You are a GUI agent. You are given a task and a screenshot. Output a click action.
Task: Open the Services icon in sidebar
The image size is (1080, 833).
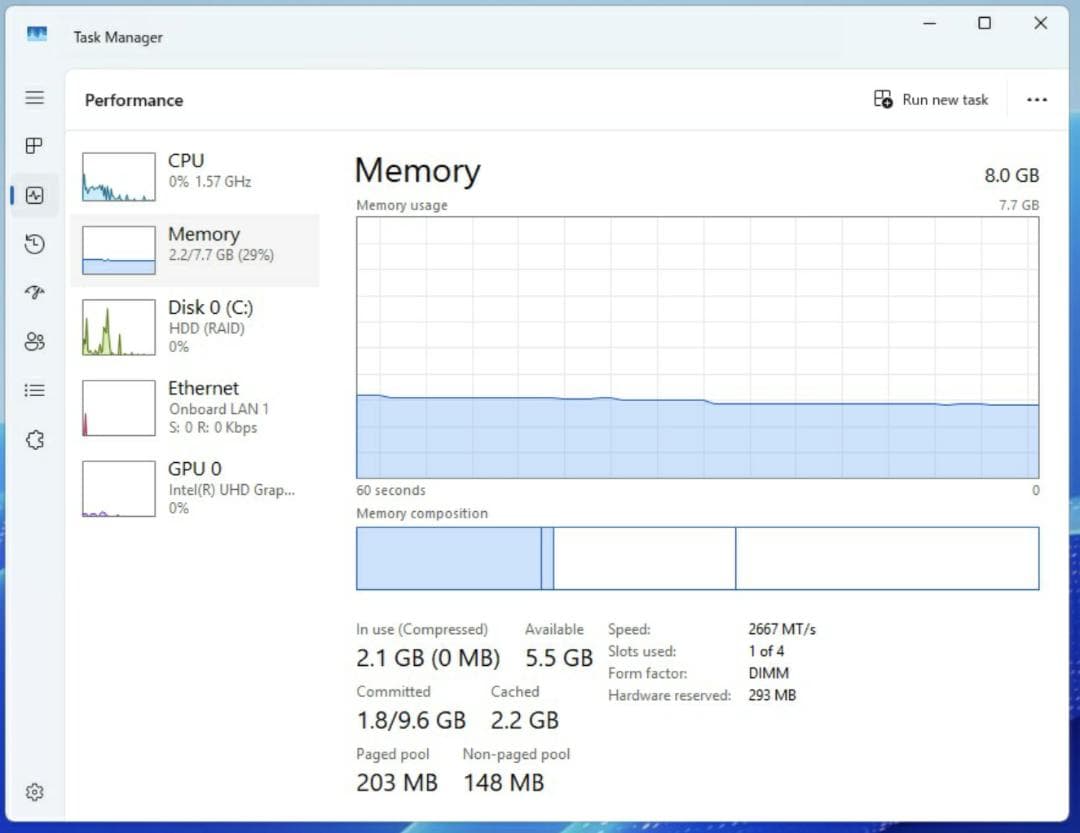tap(34, 439)
